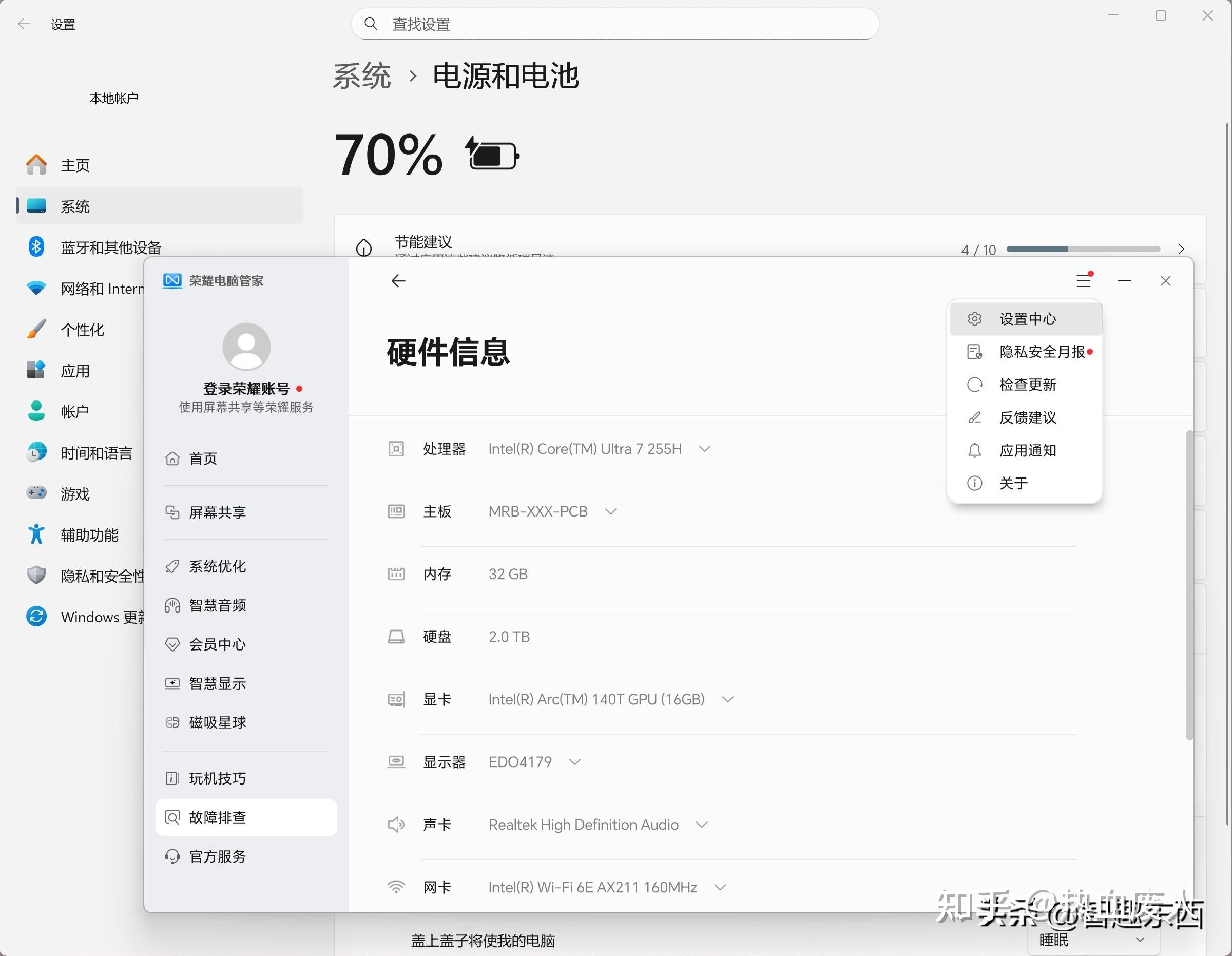Select Check for Updates (检查更新) menu entry
The width and height of the screenshot is (1232, 956).
[x=1027, y=385]
